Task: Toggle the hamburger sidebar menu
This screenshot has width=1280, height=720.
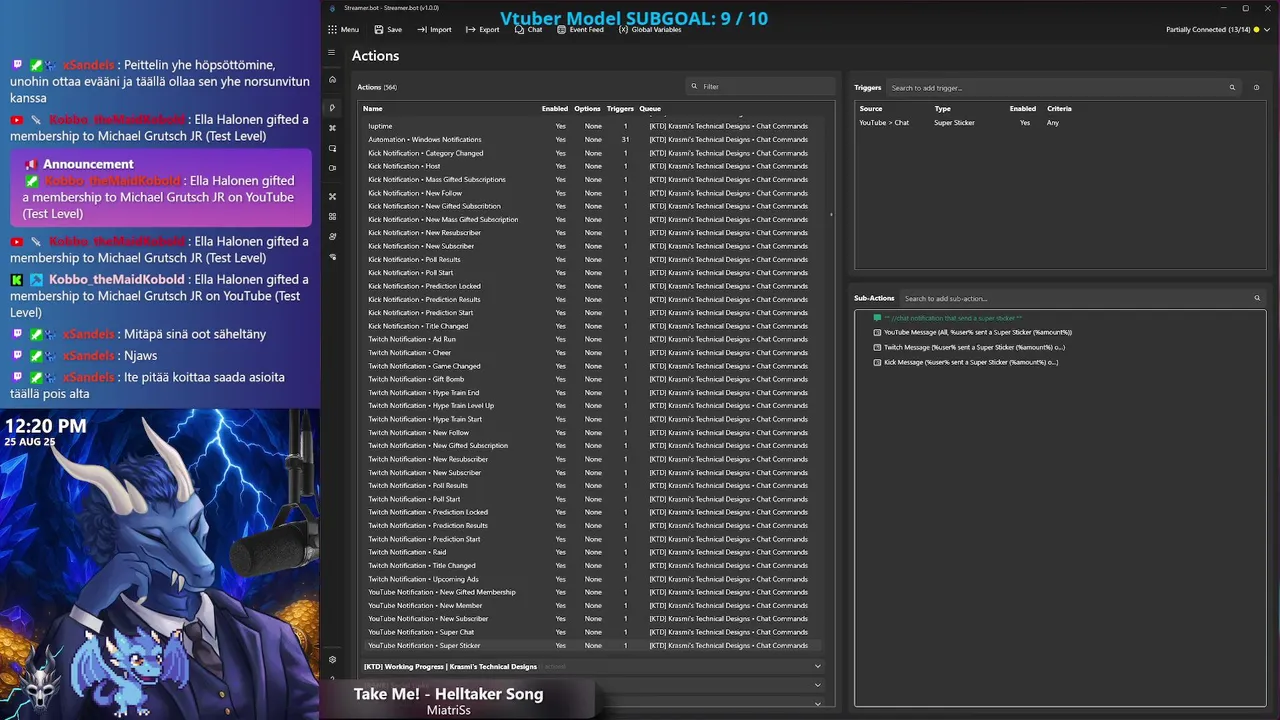Action: (332, 52)
